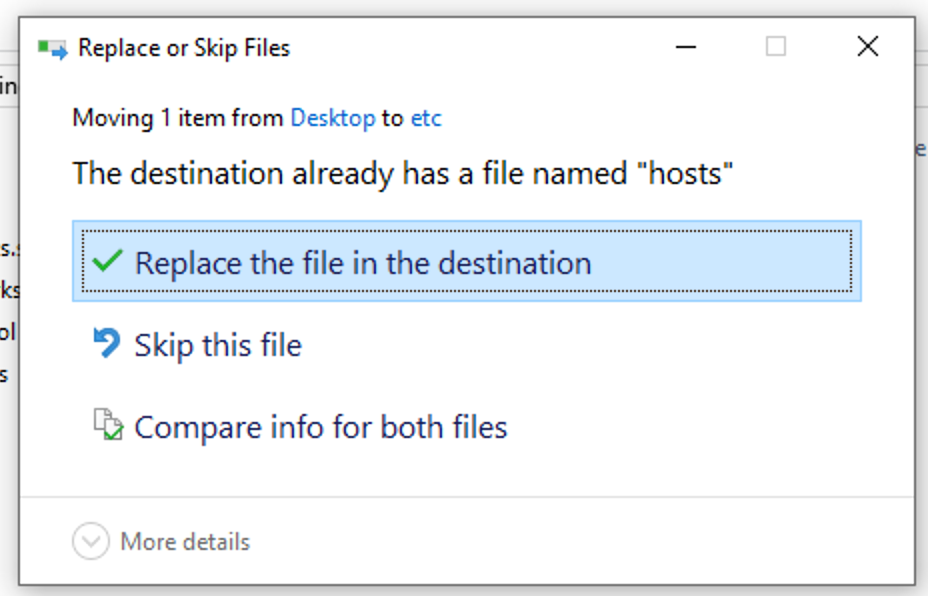Show more details via the text label
The height and width of the screenshot is (596, 928).
[x=185, y=542]
